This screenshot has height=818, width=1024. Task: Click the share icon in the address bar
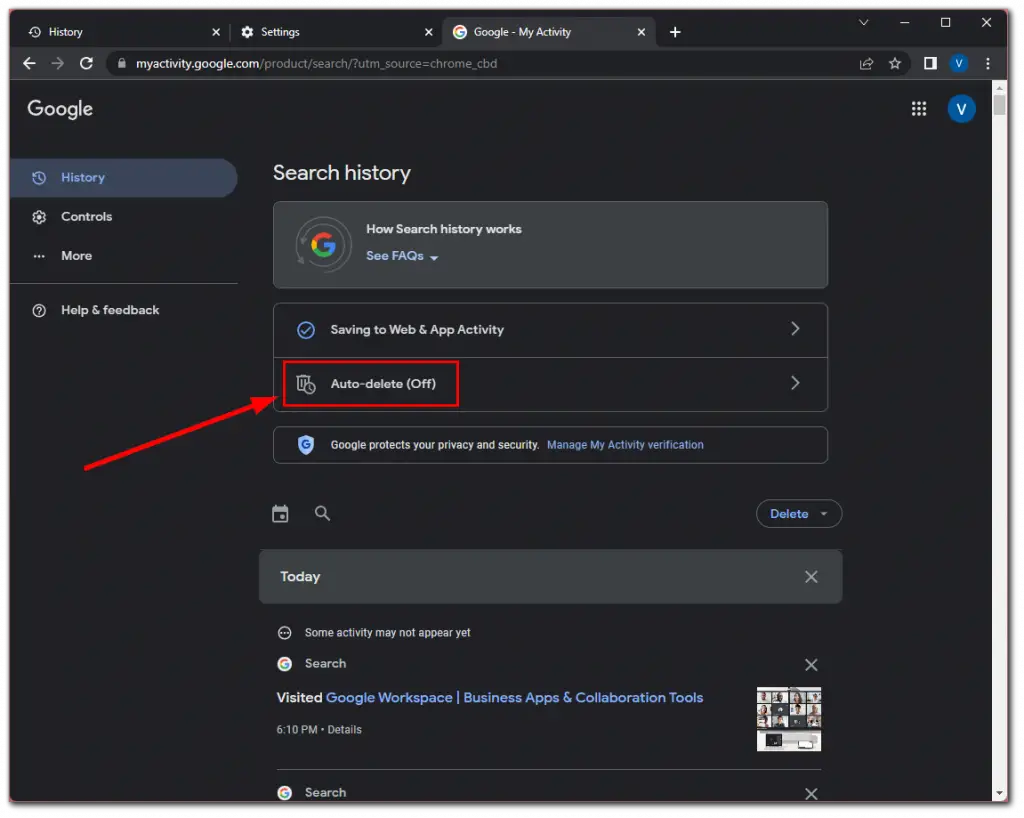tap(866, 63)
